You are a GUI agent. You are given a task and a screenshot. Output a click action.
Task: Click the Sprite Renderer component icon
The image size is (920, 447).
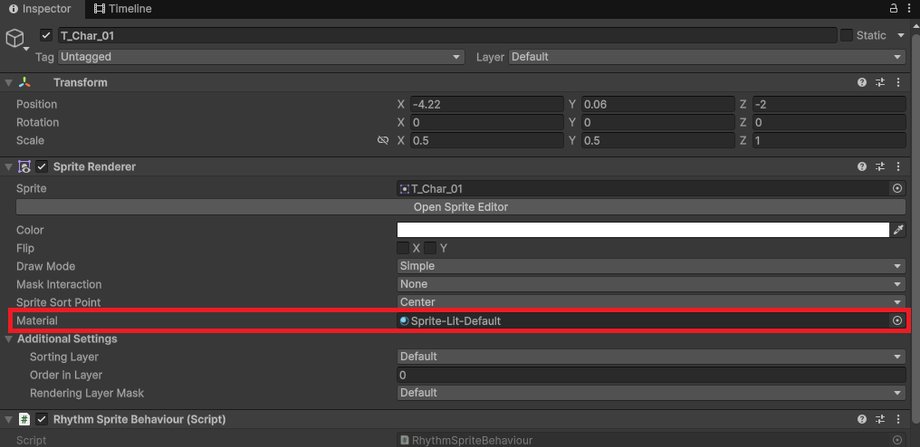(x=24, y=167)
